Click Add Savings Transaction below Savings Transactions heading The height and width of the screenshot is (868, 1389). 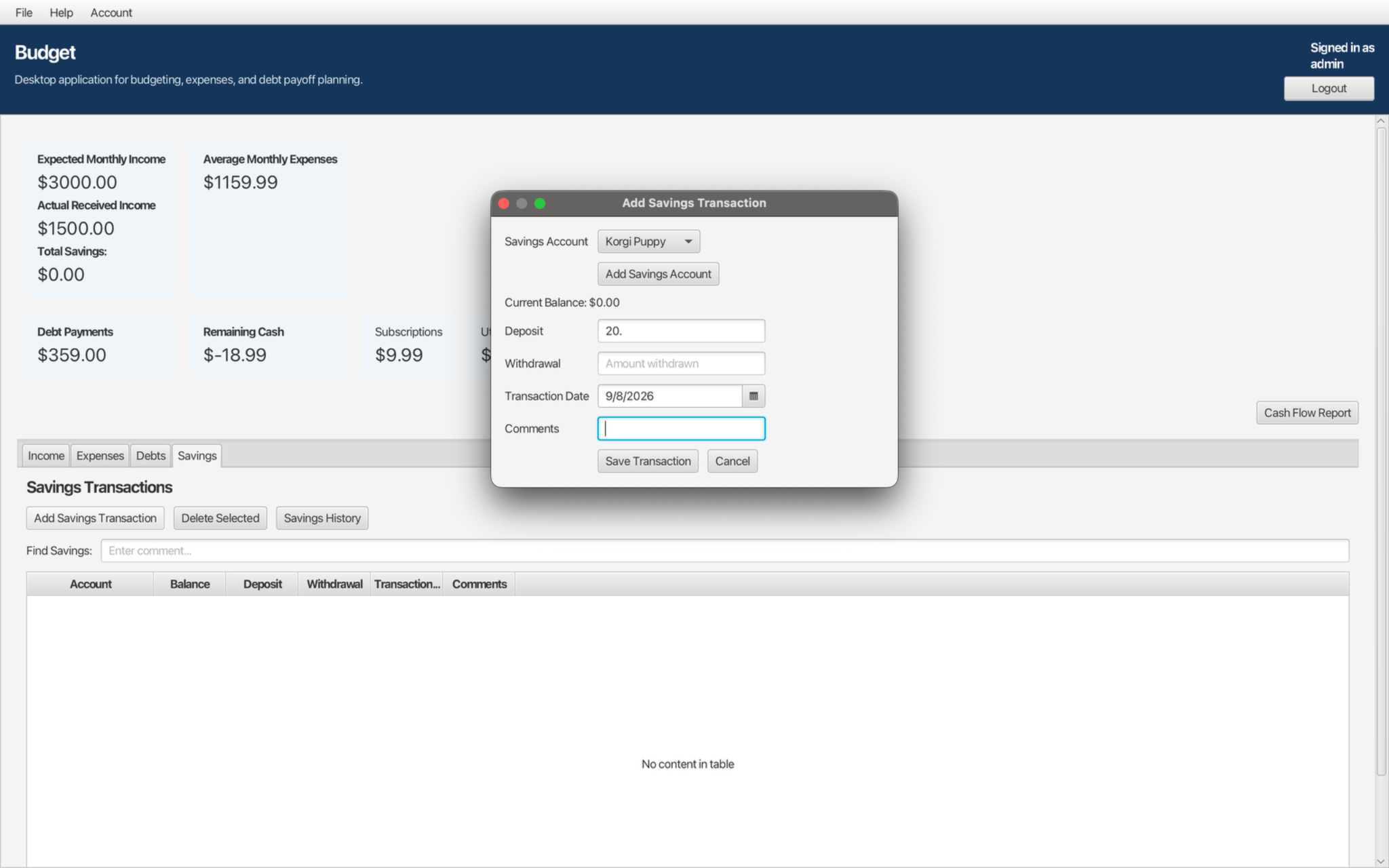coord(95,518)
